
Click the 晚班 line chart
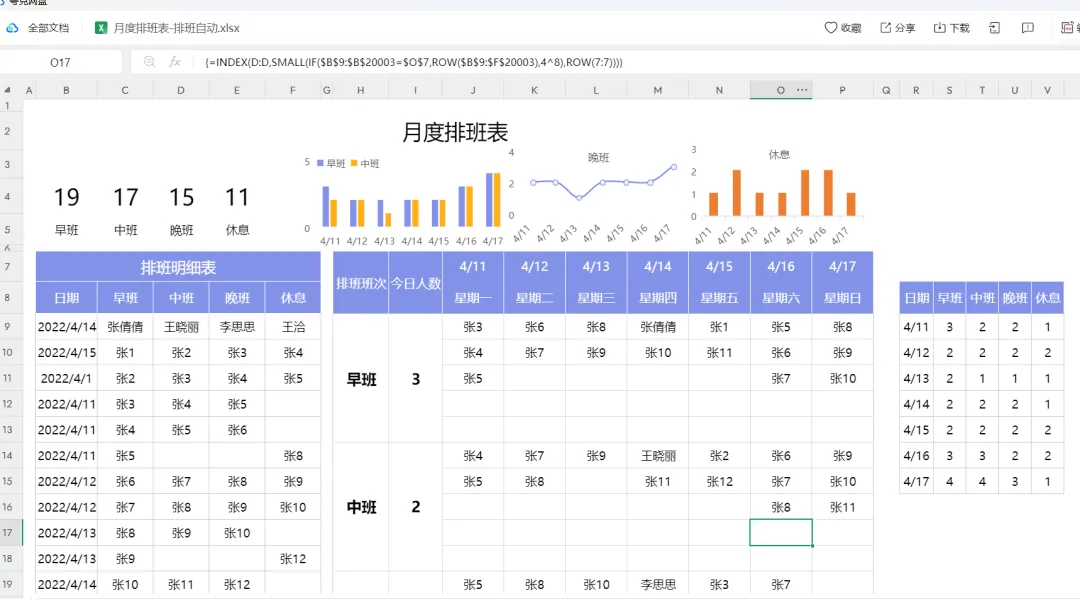pyautogui.click(x=599, y=193)
